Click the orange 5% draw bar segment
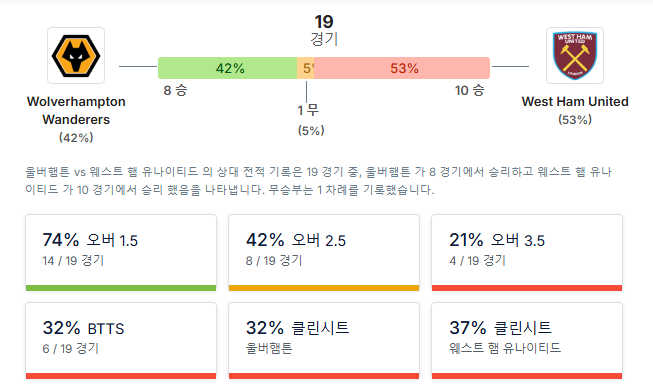Image resolution: width=653 pixels, height=388 pixels. click(306, 68)
